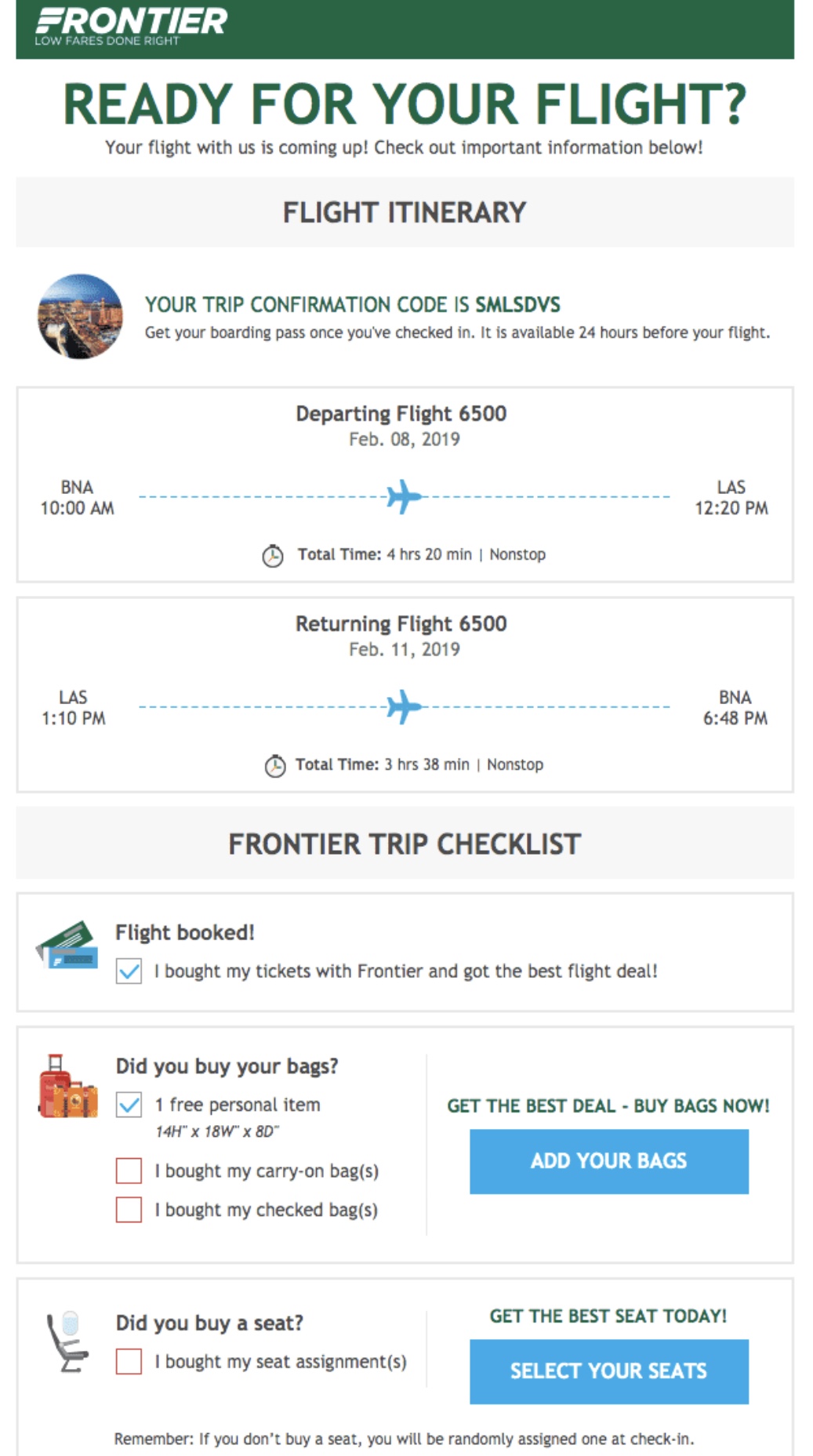Click the SELECT YOUR SEATS button
813x1456 pixels.
(611, 1371)
